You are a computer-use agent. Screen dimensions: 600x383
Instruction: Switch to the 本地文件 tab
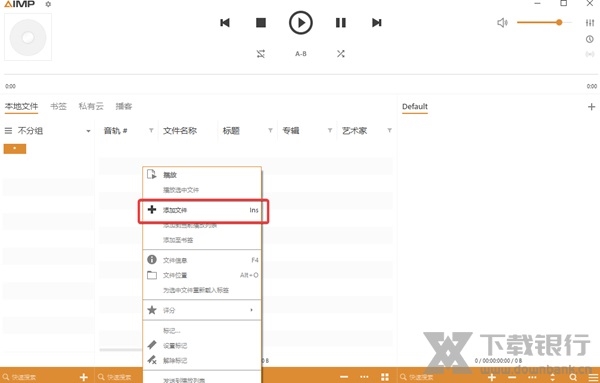point(21,106)
